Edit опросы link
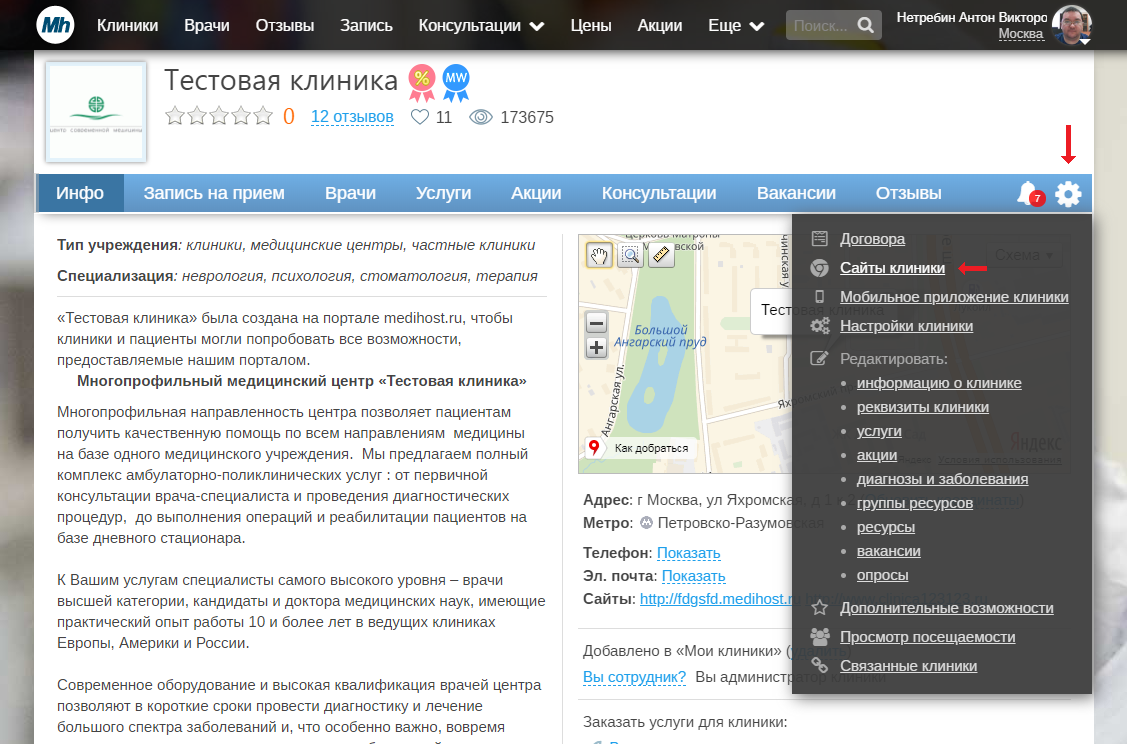This screenshot has width=1127, height=744. [883, 575]
